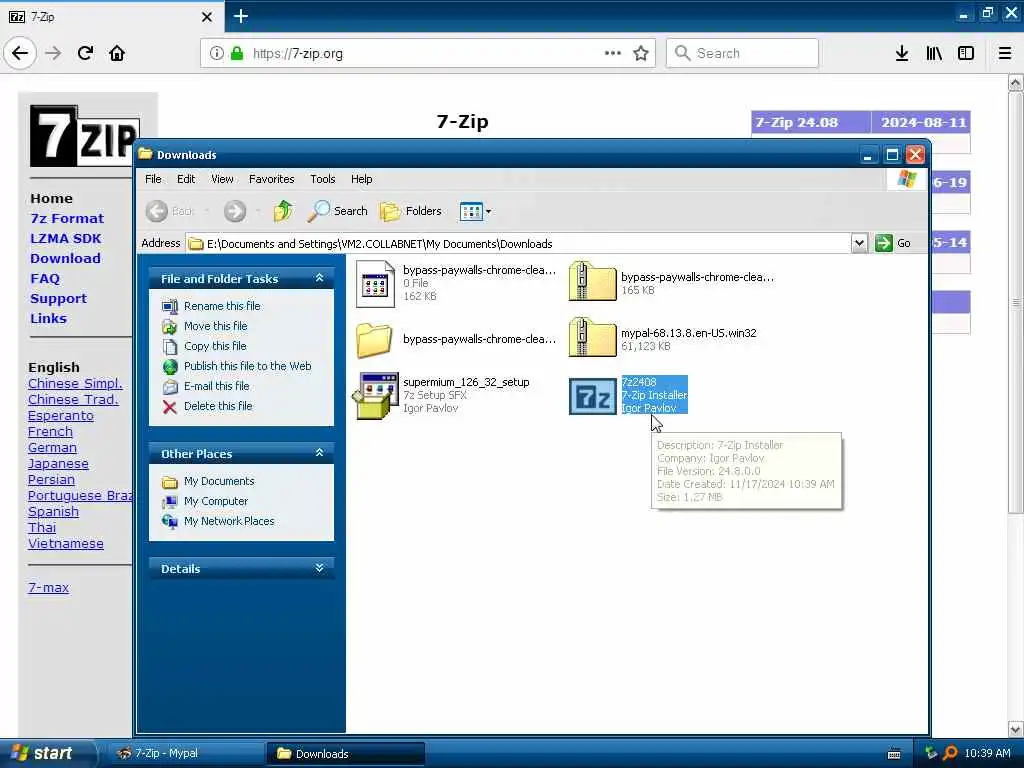
Task: Click the browser Search box
Action: [742, 53]
